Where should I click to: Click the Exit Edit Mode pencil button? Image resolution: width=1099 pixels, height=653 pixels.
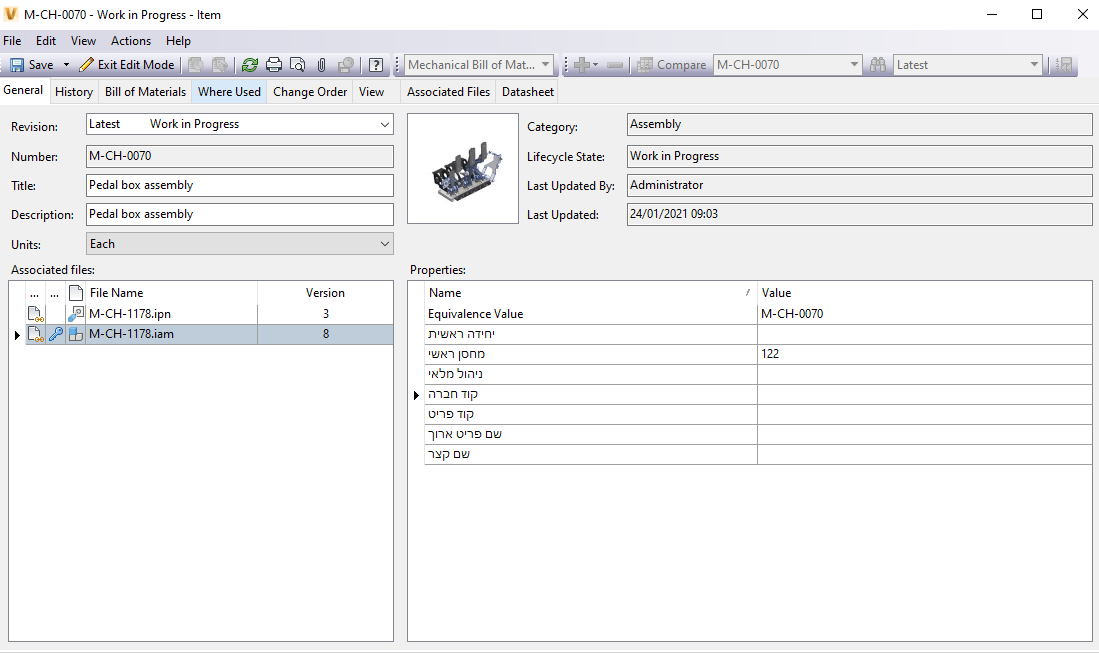point(127,65)
